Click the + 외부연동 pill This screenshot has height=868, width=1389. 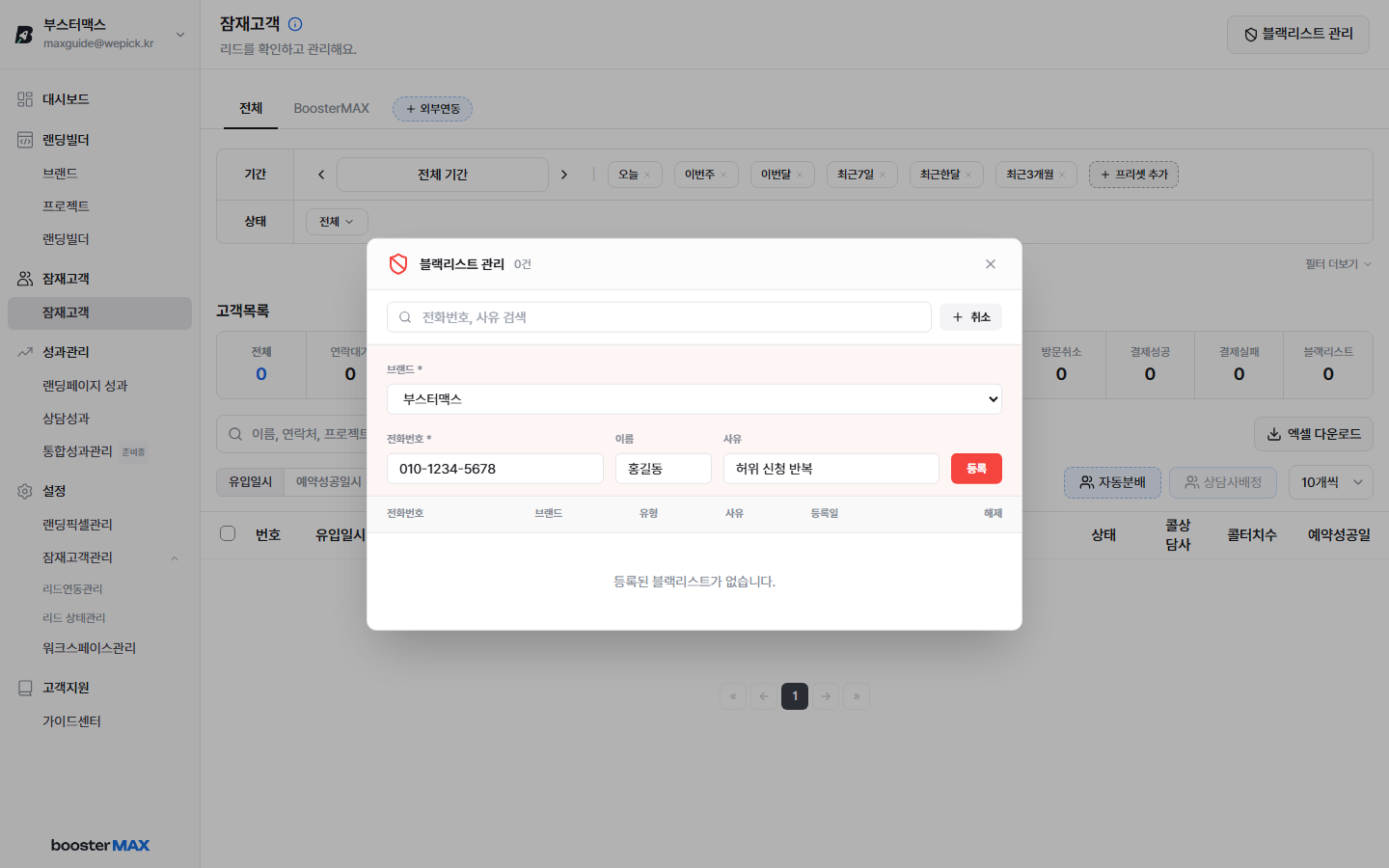pyautogui.click(x=432, y=109)
